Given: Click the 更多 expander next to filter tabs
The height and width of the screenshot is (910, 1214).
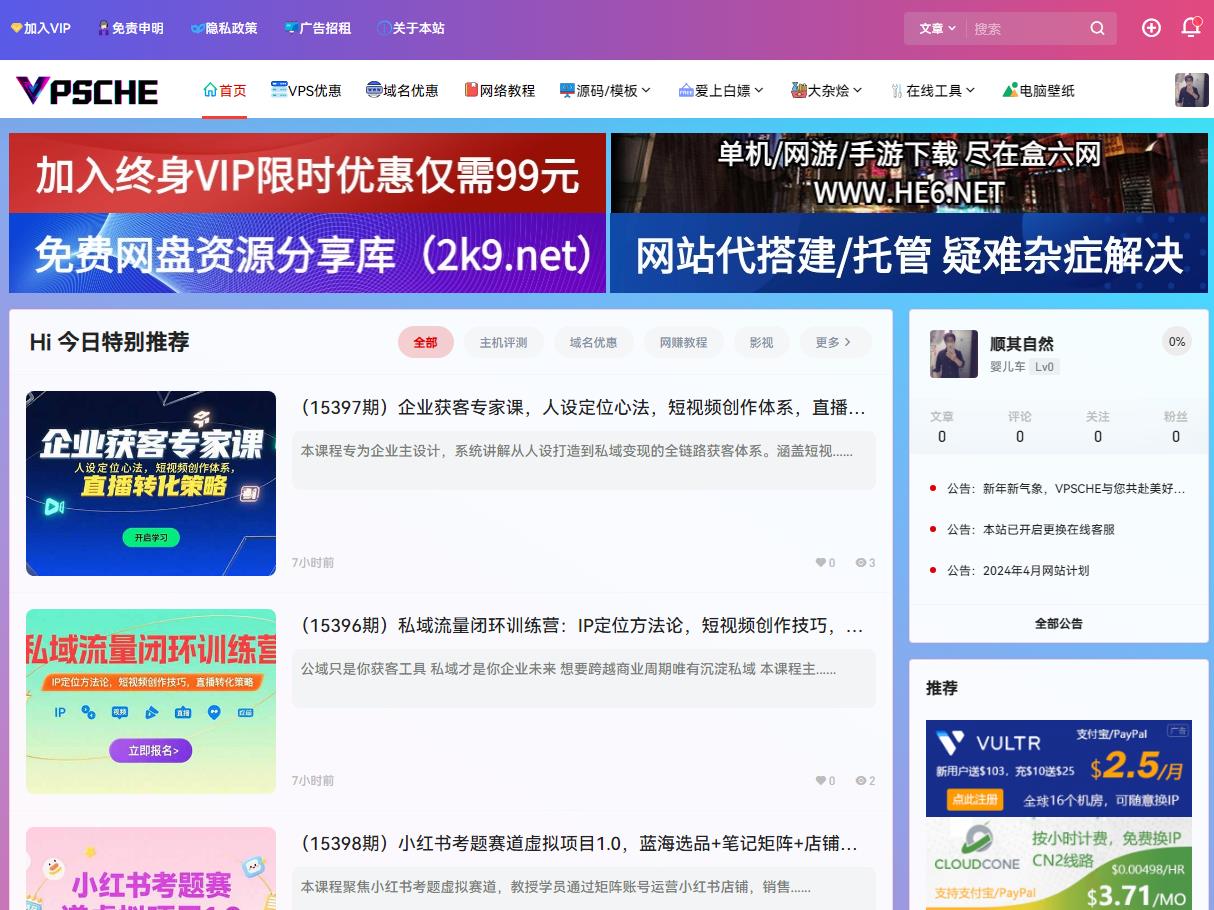Looking at the screenshot, I should point(833,342).
